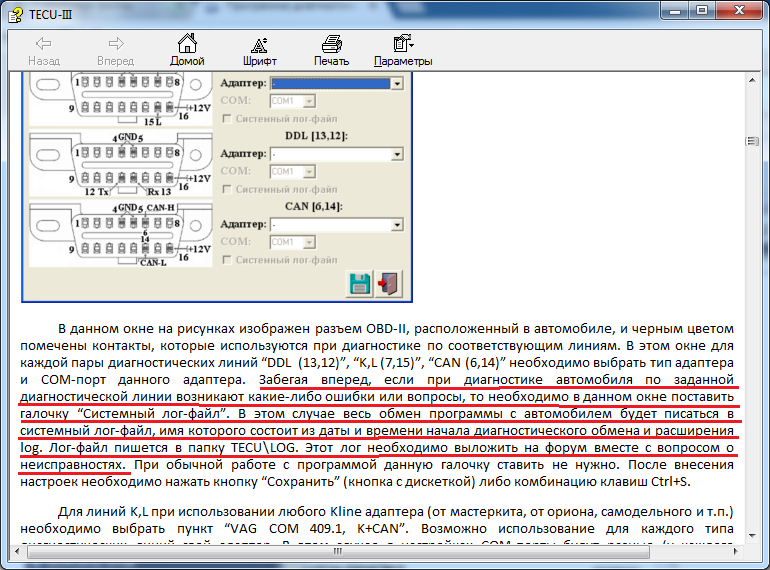Toggle the first Системный лог-файл checkbox
The image size is (770, 570).
tap(227, 118)
